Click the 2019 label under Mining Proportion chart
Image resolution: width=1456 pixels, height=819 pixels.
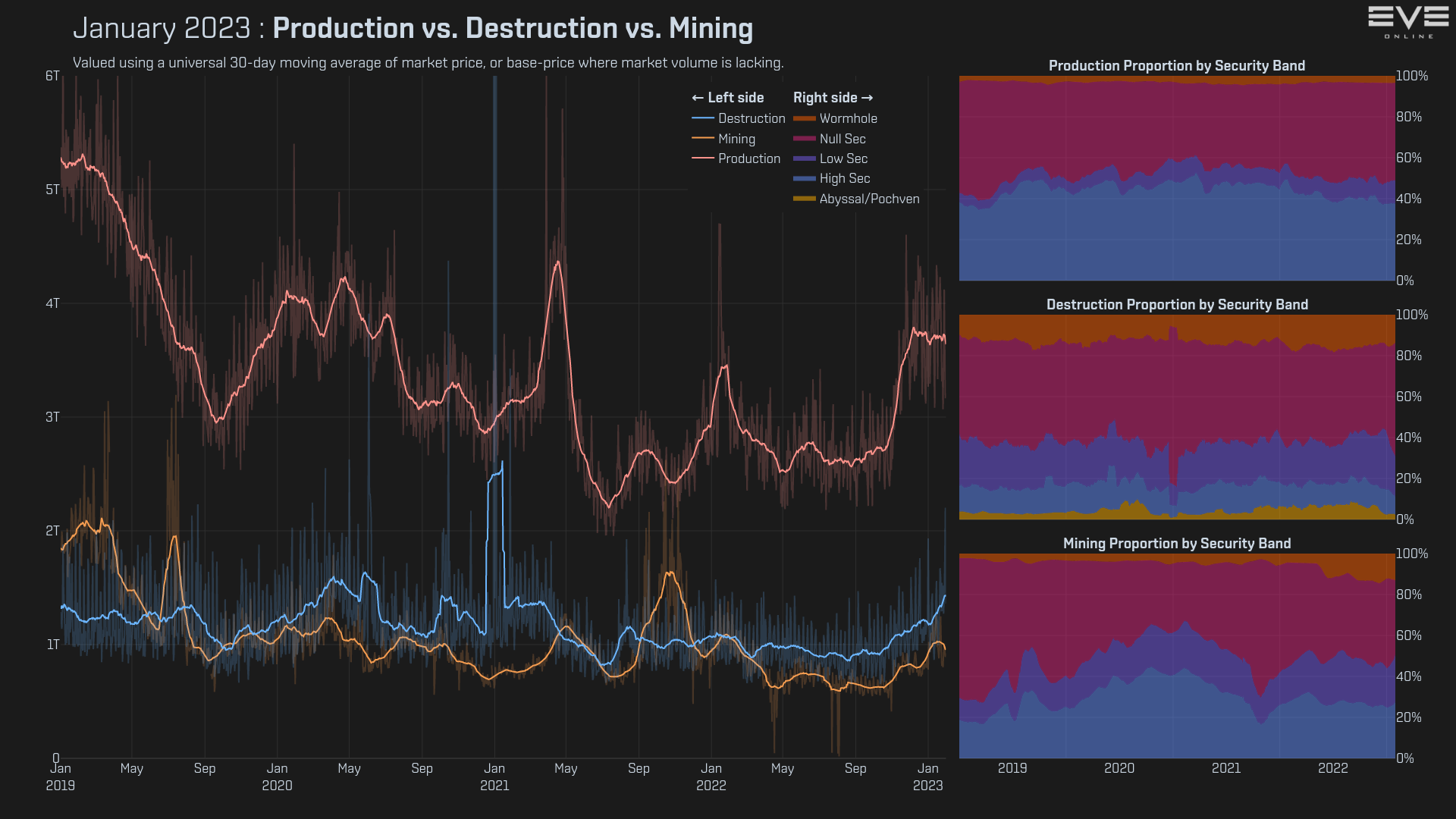[1012, 768]
